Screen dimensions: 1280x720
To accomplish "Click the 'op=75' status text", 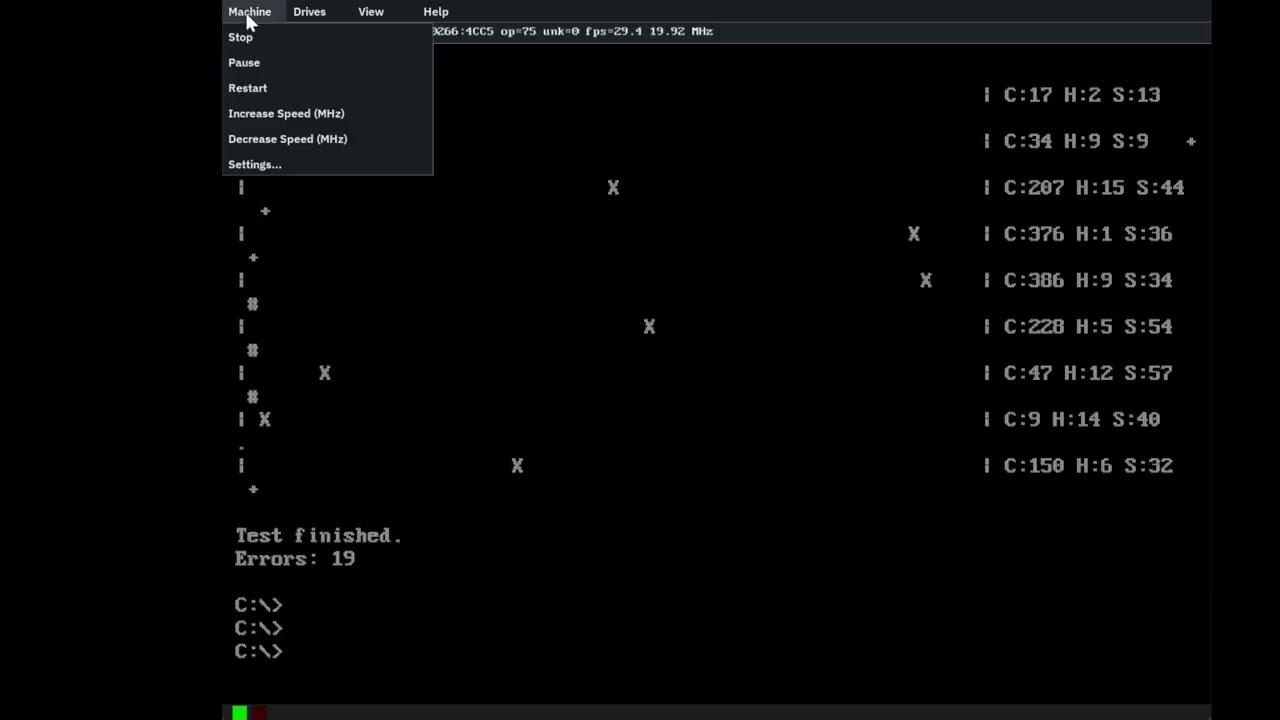I will (518, 31).
